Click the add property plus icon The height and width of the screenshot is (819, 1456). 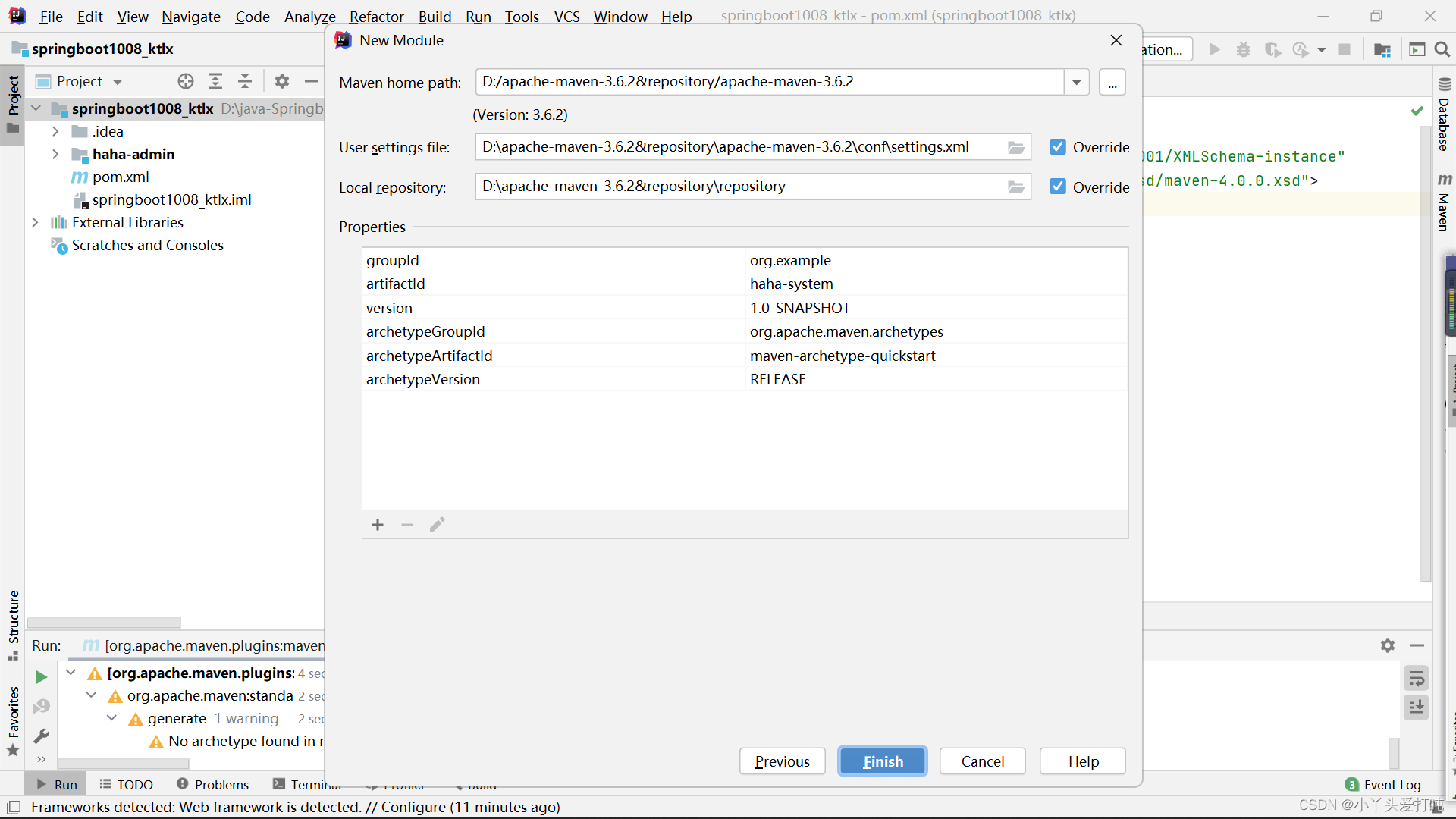click(x=378, y=524)
